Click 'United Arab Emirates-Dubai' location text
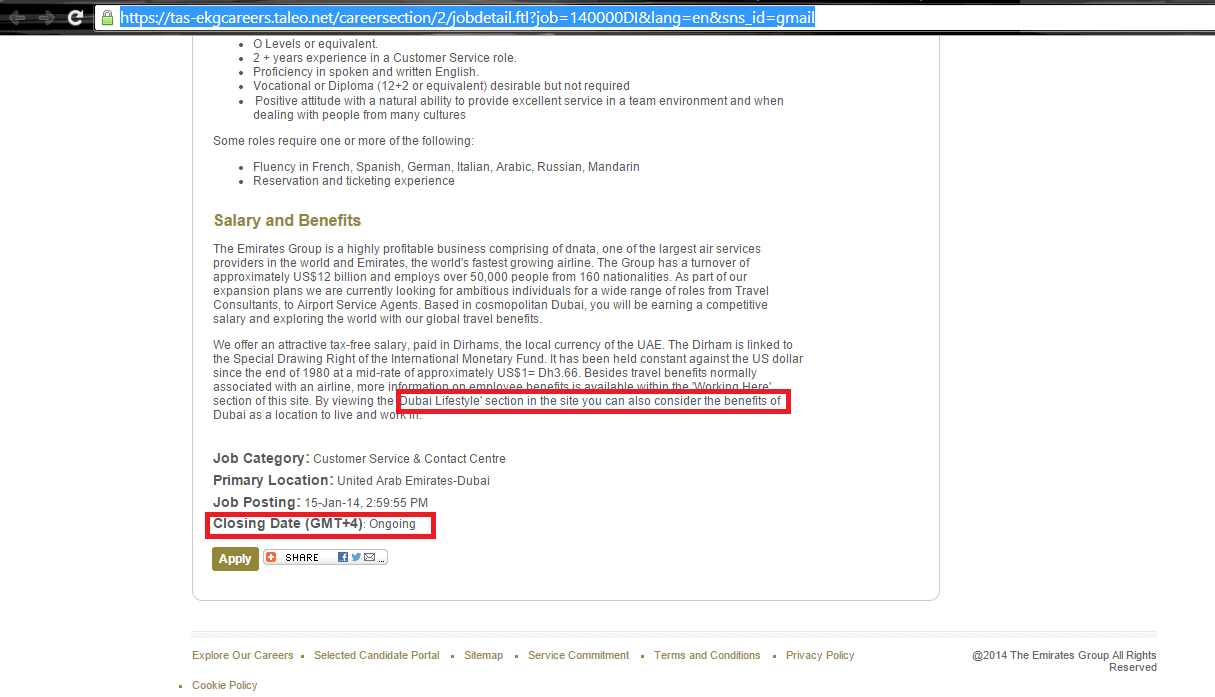 413,481
